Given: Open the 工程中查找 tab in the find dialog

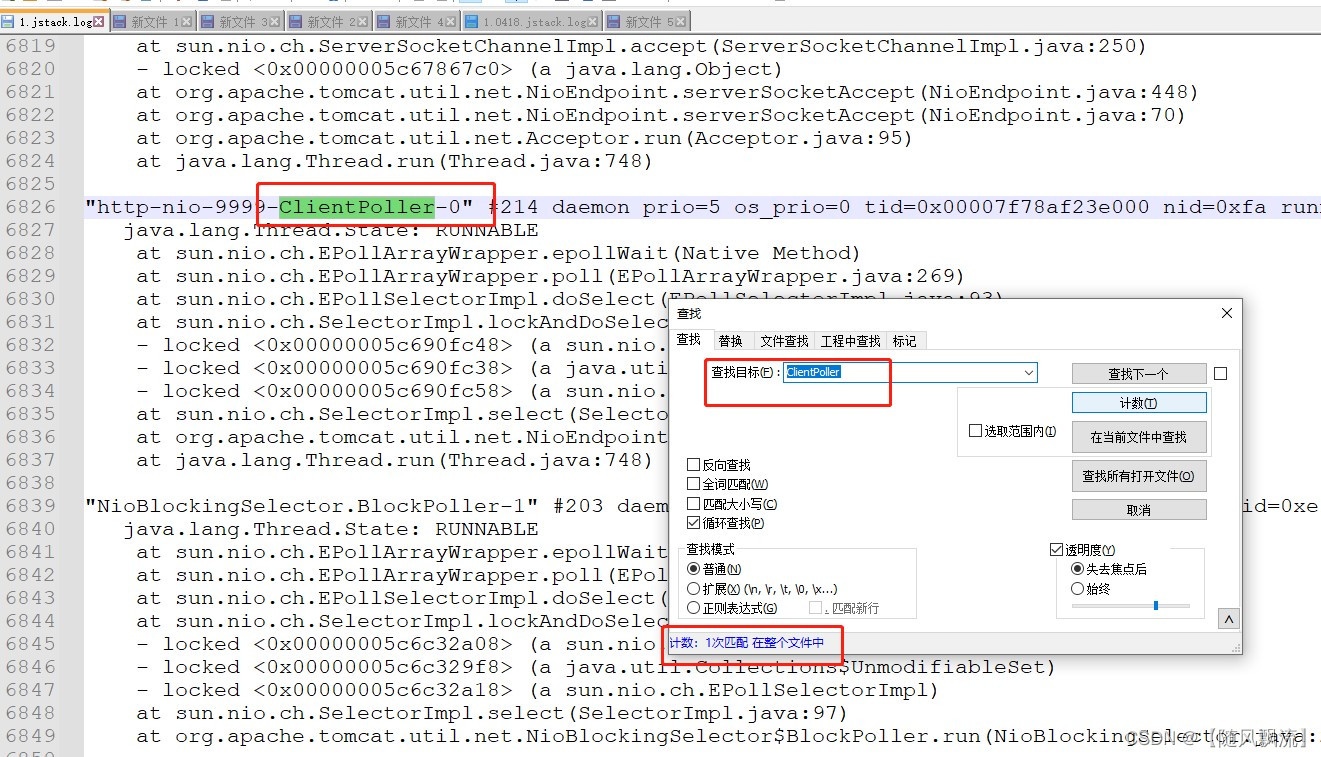Looking at the screenshot, I should pyautogui.click(x=850, y=341).
